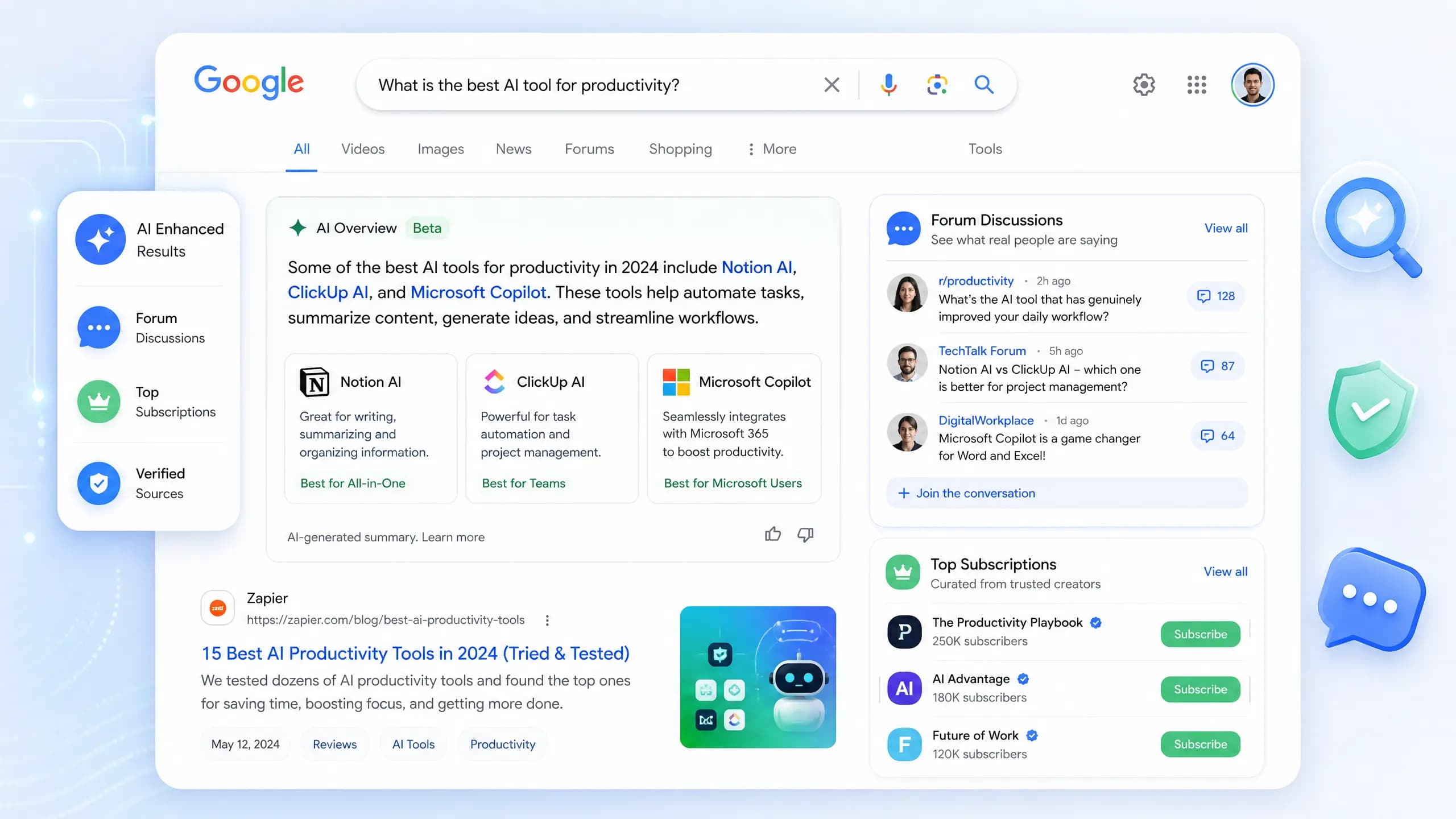Switch to the Videos tab
Image resolution: width=1456 pixels, height=819 pixels.
click(363, 149)
